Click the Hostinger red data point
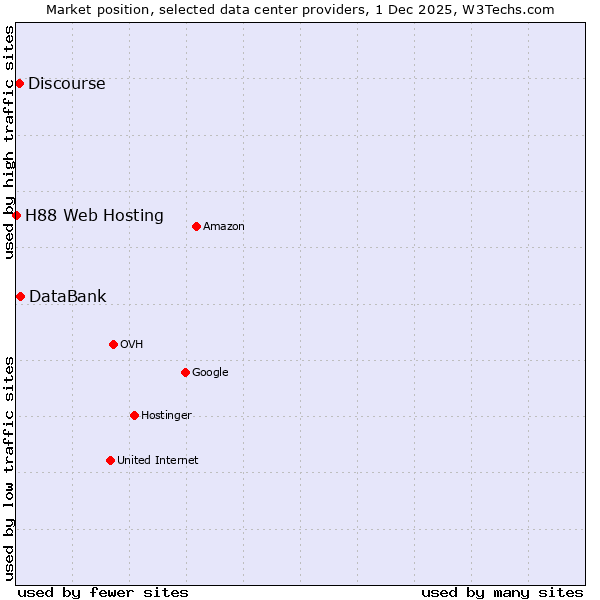This screenshot has height=600, width=600. pos(134,415)
